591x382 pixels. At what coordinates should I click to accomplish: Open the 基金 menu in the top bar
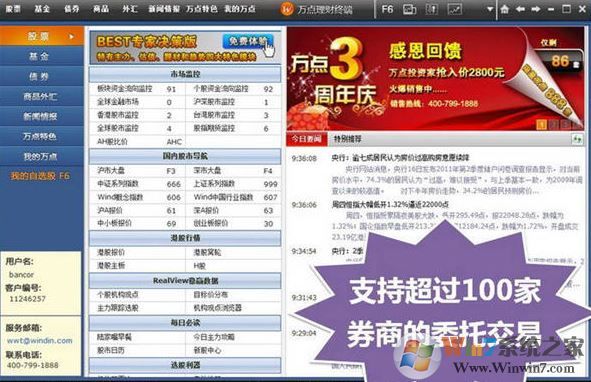[42, 9]
